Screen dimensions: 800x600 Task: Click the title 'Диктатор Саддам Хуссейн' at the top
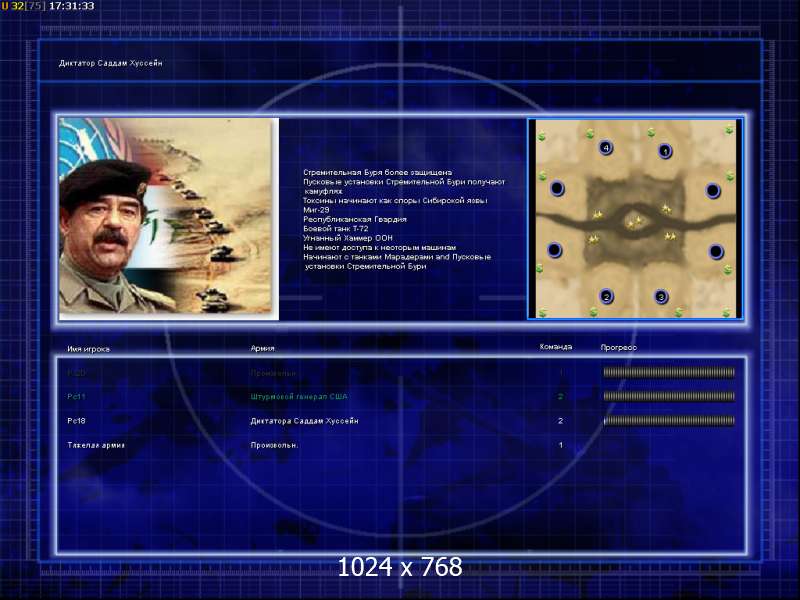[111, 63]
